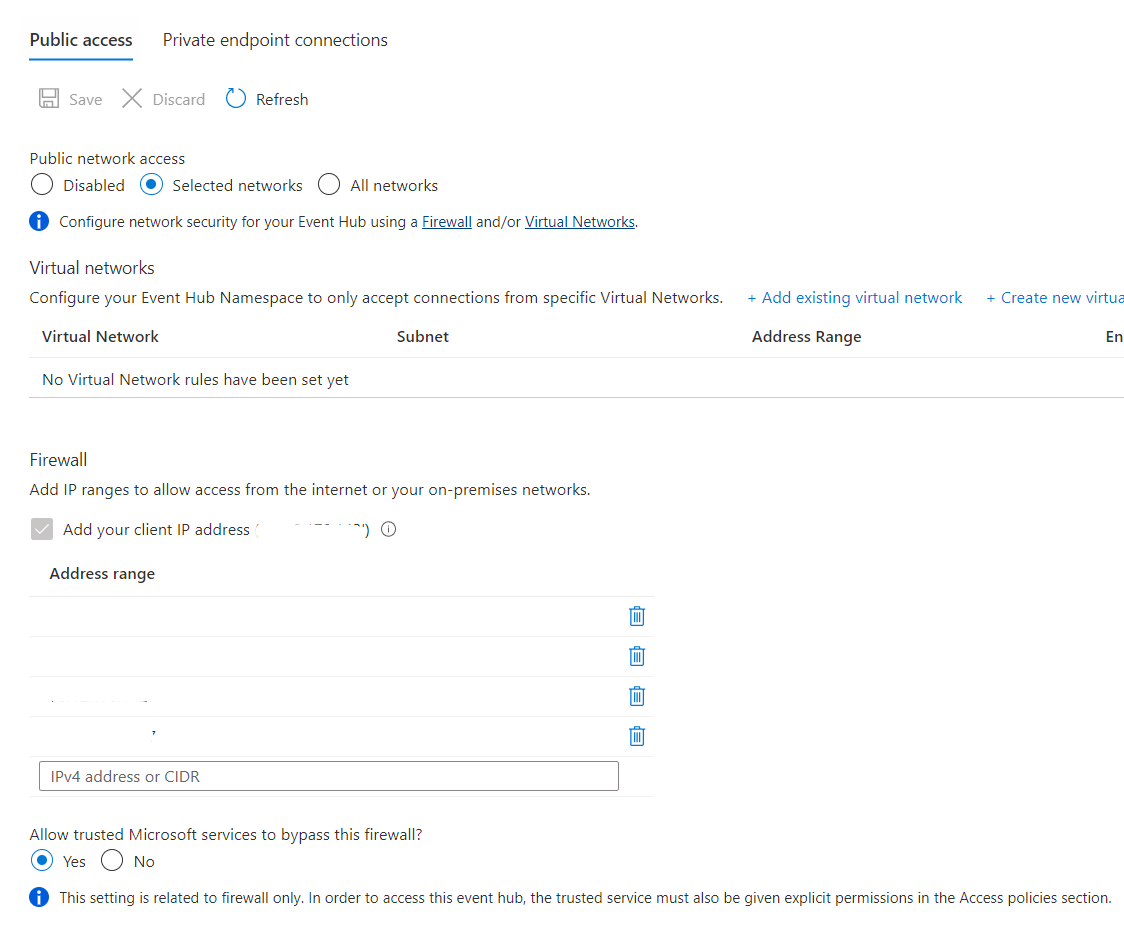Delete the first Address range entry
The height and width of the screenshot is (938, 1124).
click(637, 616)
